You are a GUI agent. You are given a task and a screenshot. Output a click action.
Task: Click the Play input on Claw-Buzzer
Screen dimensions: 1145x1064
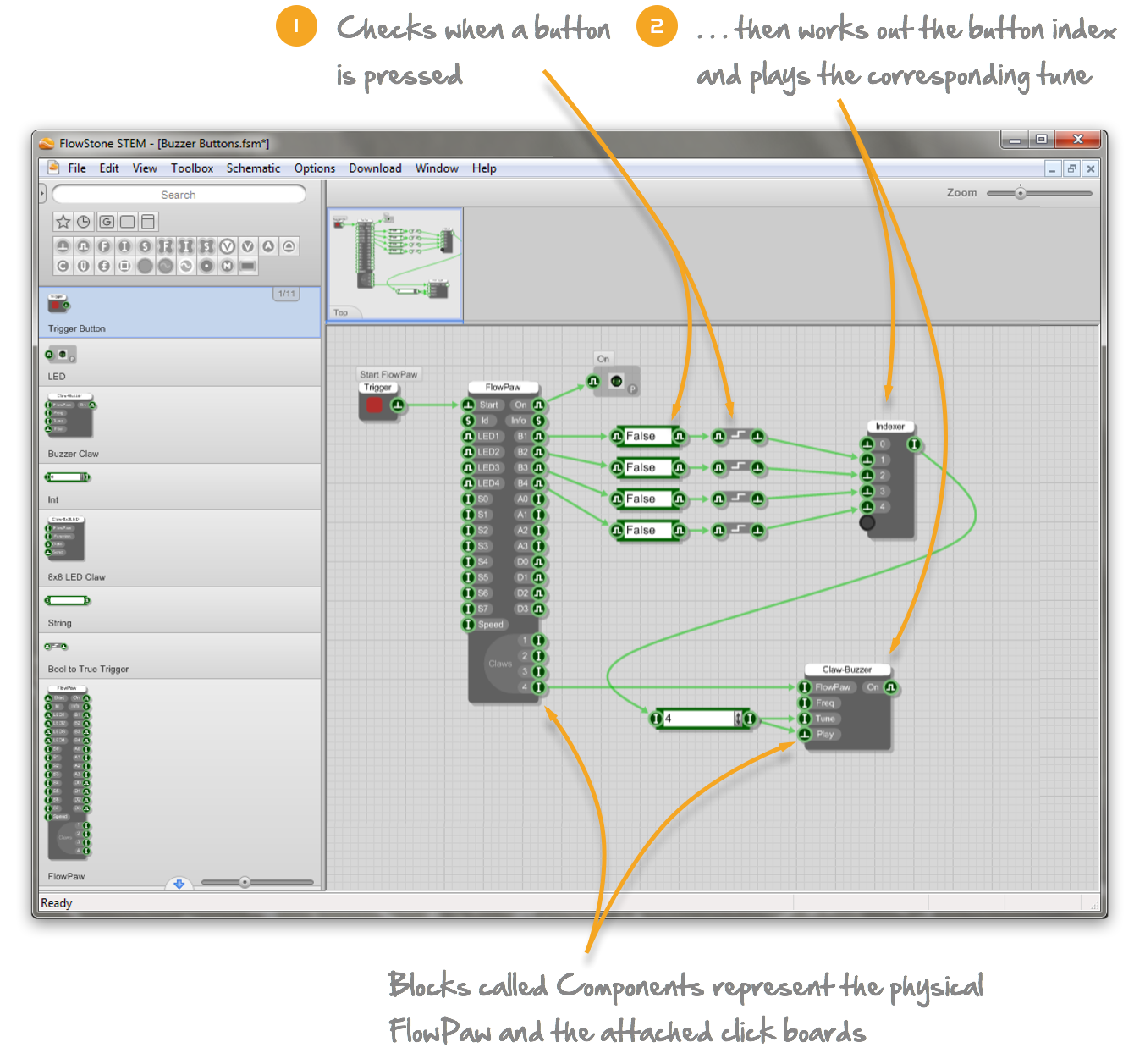[805, 735]
